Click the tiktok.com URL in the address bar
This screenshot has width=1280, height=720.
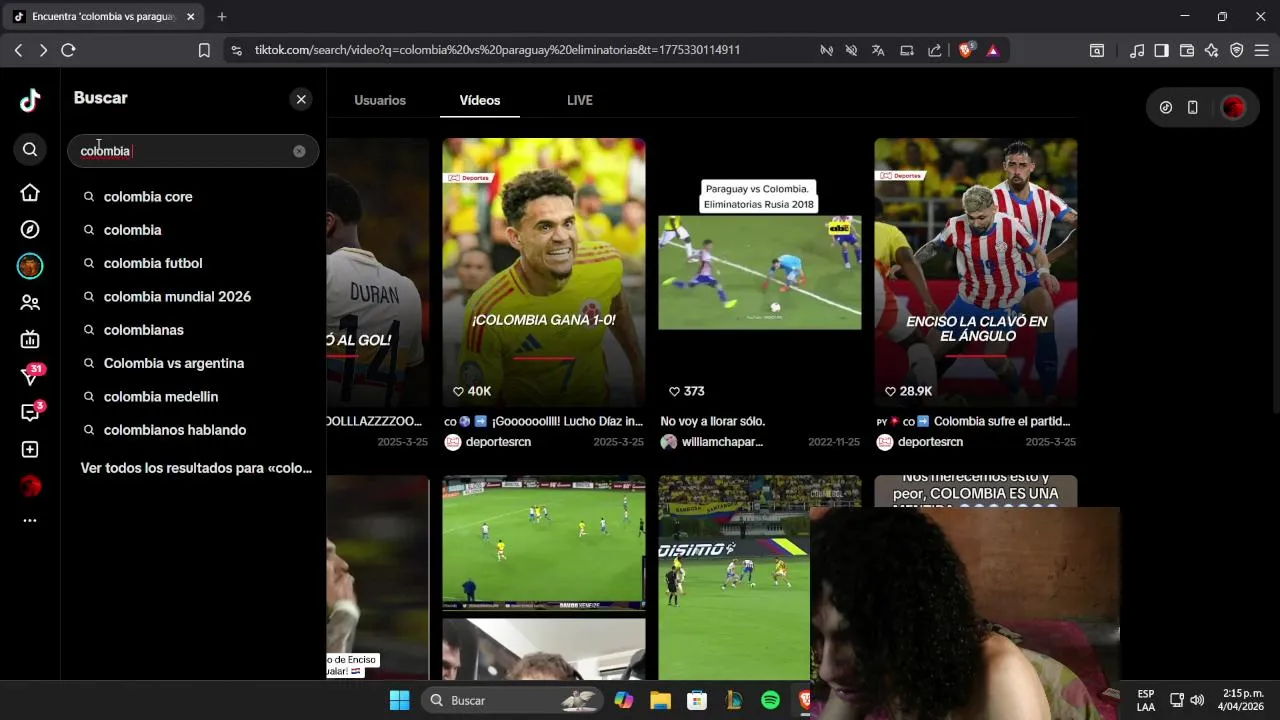click(x=497, y=50)
